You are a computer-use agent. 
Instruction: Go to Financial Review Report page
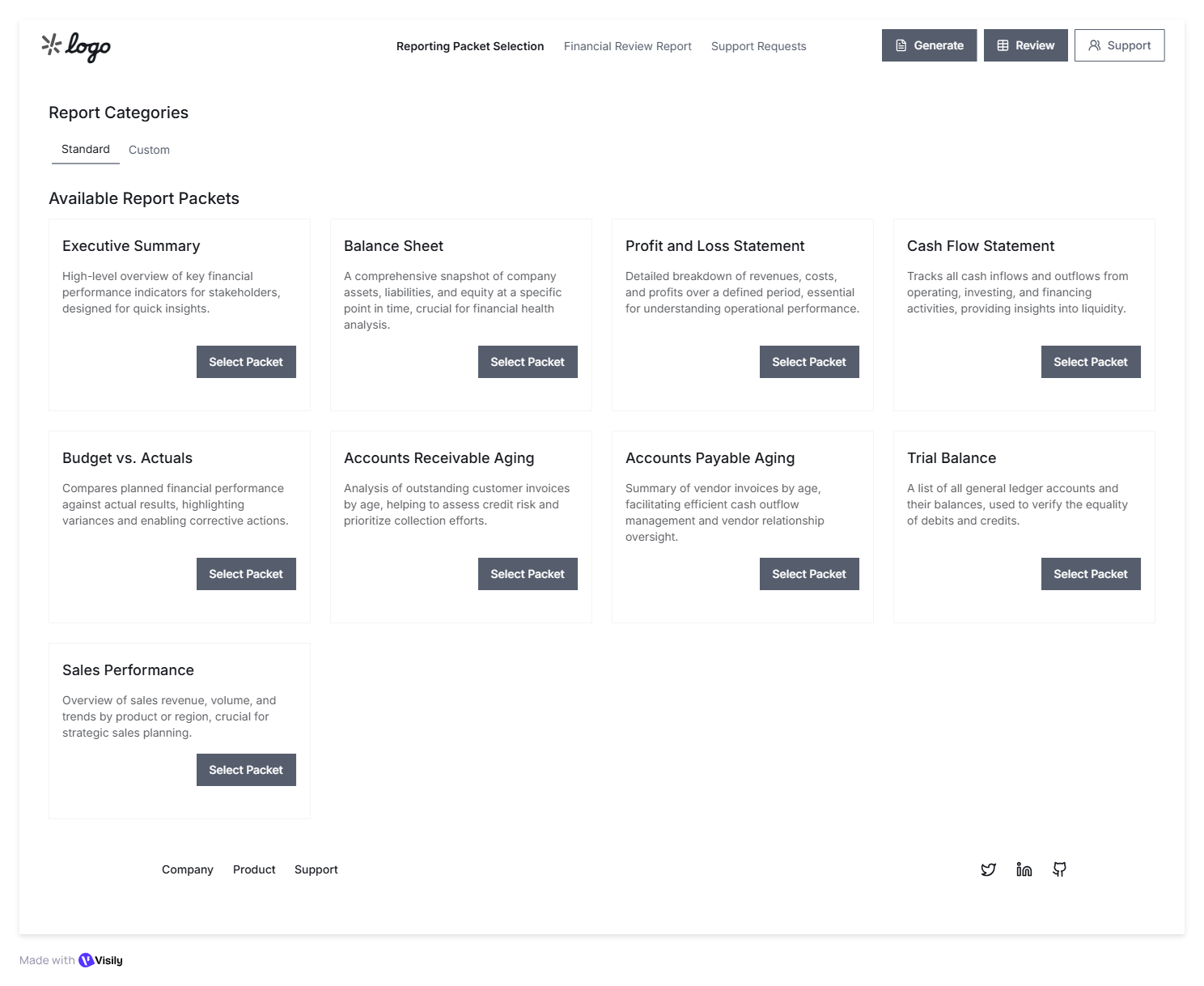(627, 46)
